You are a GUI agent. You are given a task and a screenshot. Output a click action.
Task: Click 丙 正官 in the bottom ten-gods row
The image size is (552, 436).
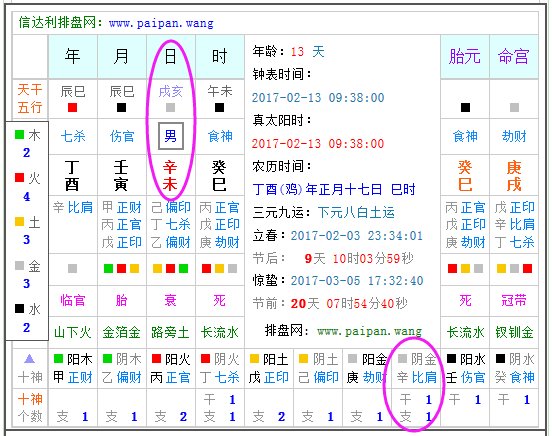click(170, 378)
